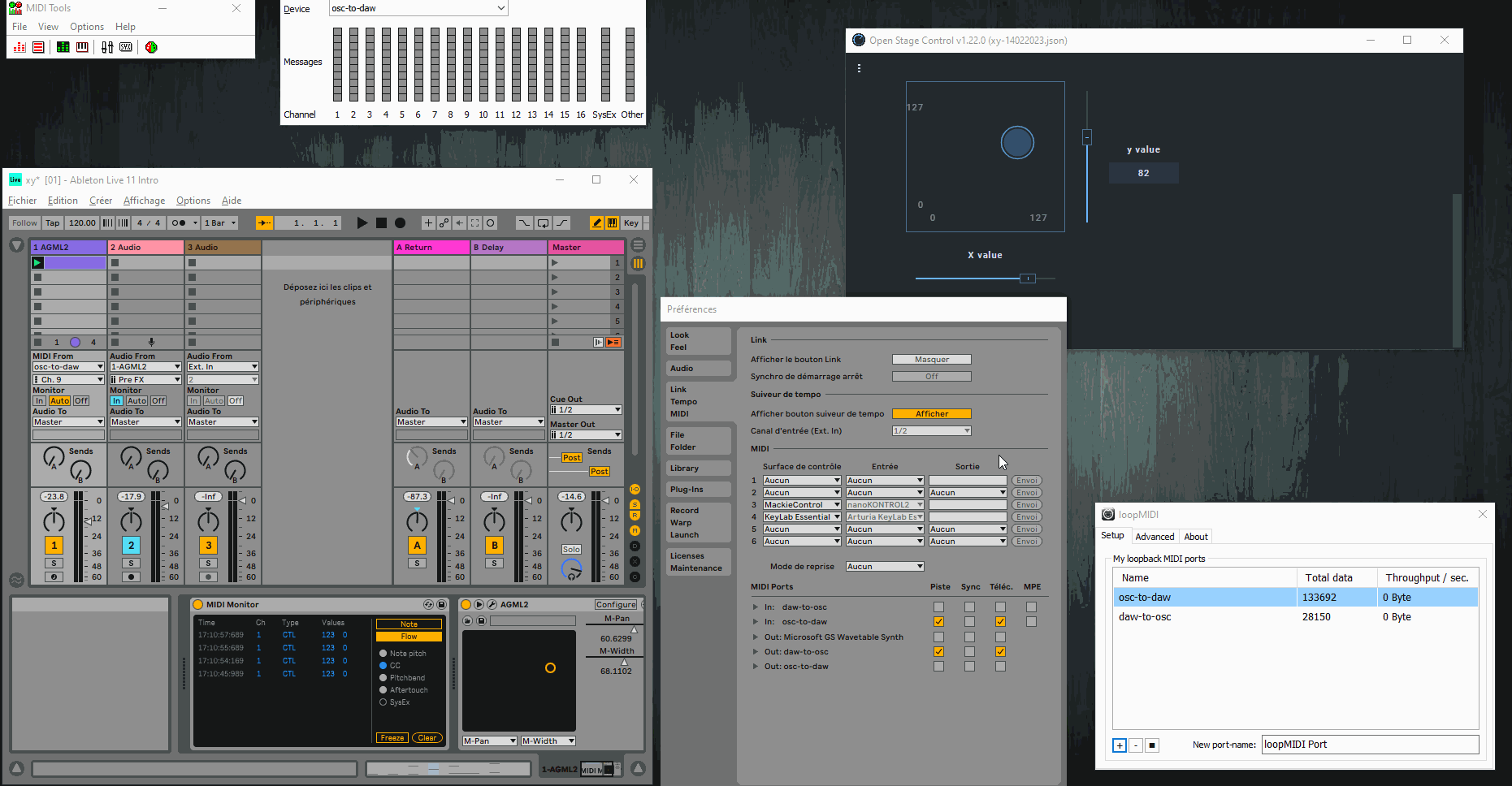Open the Fichier menu in Ableton

tap(22, 201)
